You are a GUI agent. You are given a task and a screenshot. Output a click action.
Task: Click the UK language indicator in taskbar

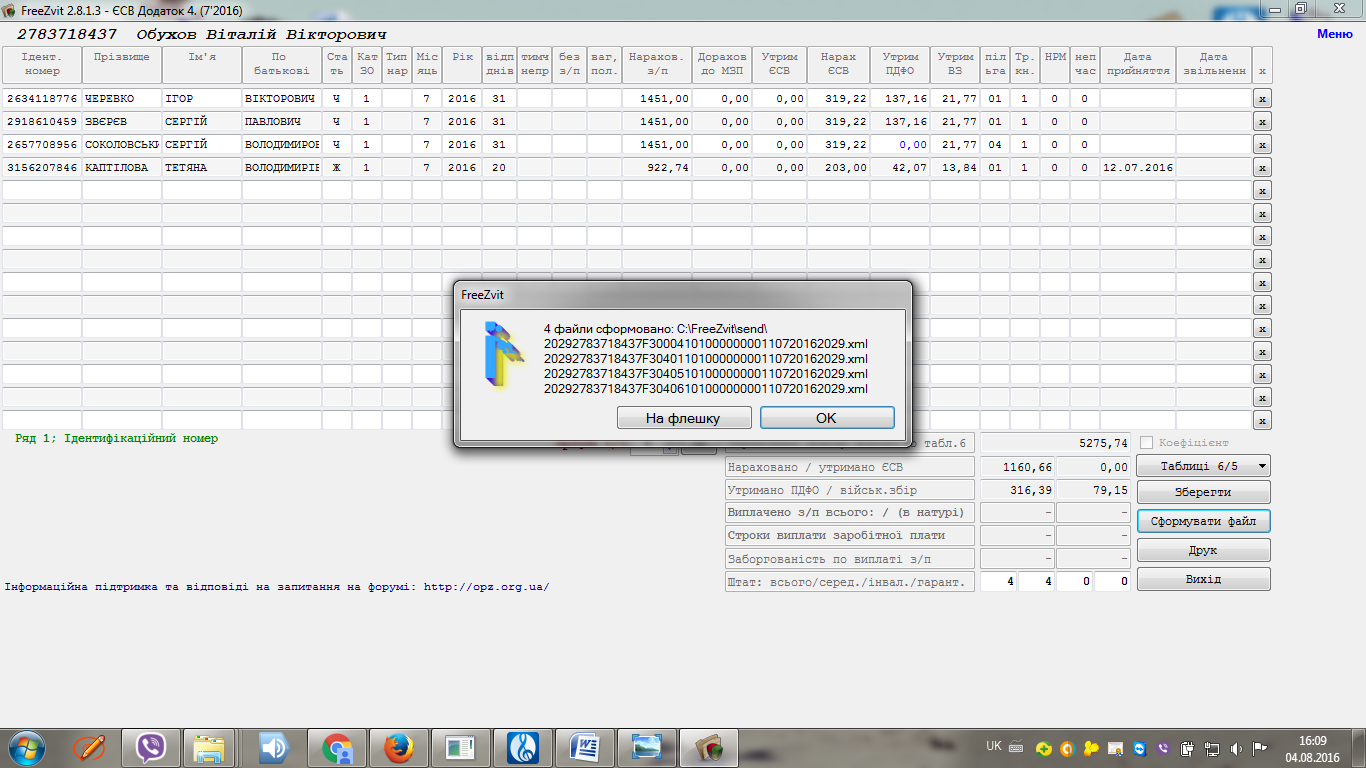(x=994, y=746)
